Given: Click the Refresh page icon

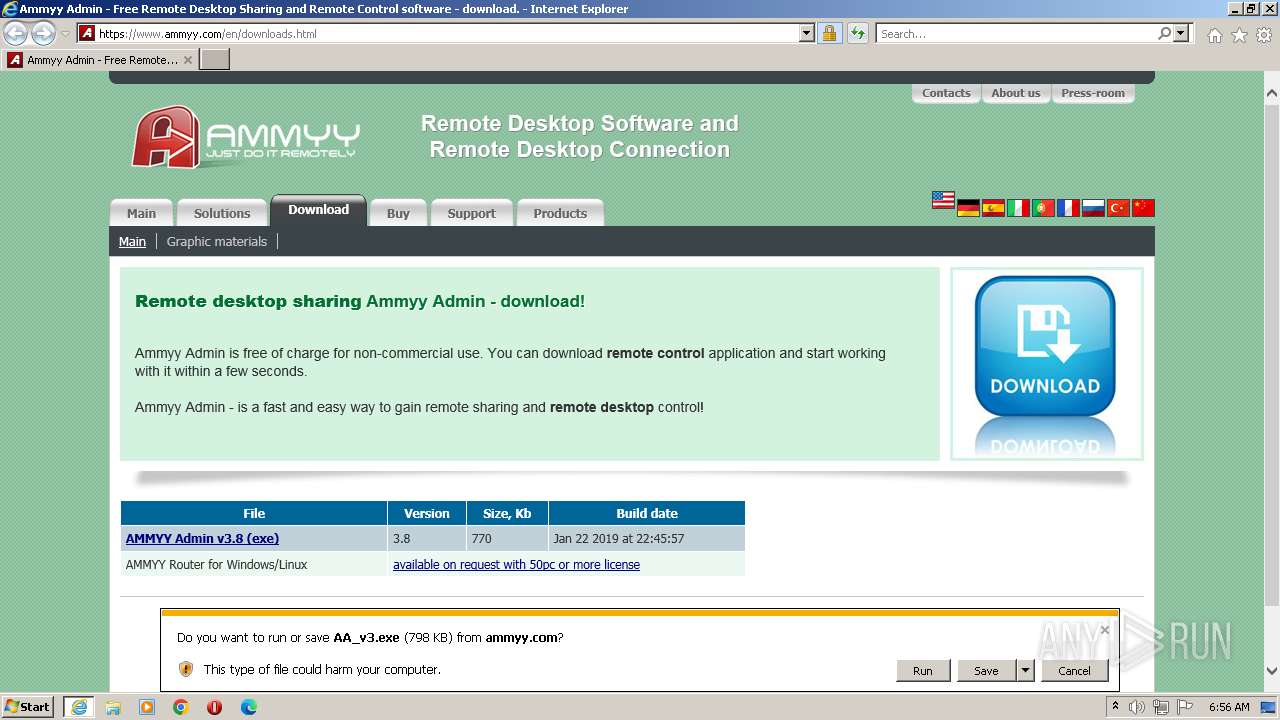Looking at the screenshot, I should tap(857, 33).
